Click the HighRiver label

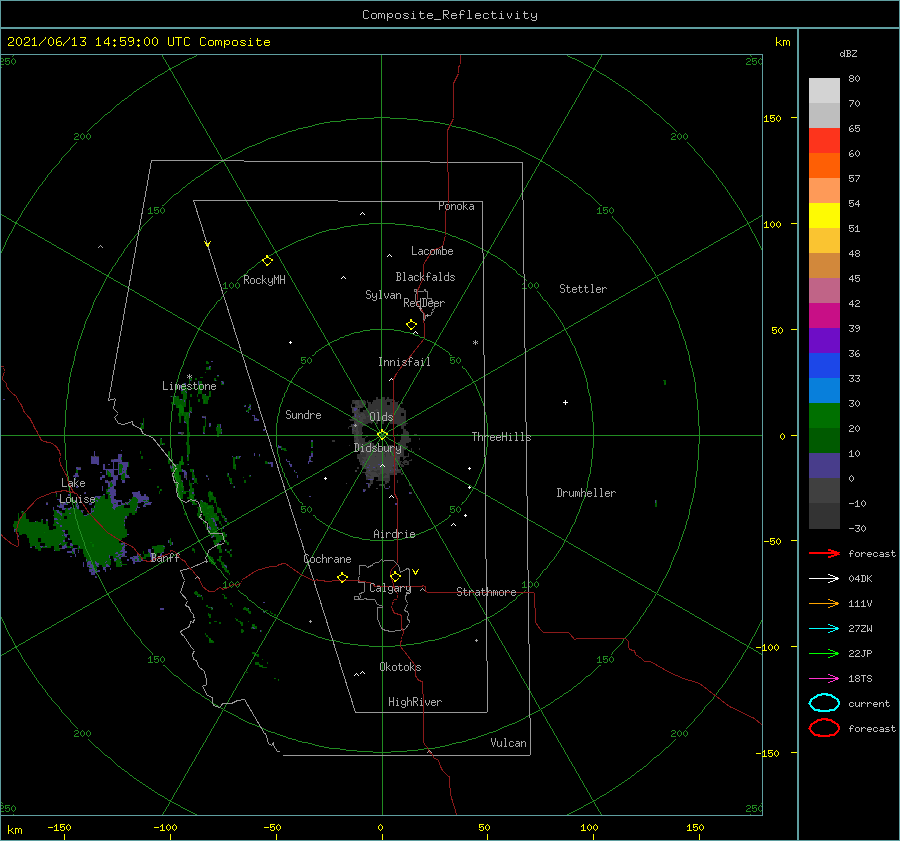click(415, 702)
